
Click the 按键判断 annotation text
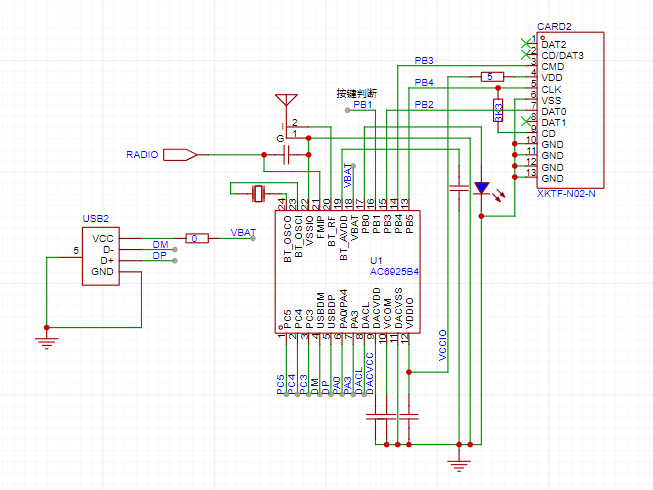pyautogui.click(x=356, y=94)
